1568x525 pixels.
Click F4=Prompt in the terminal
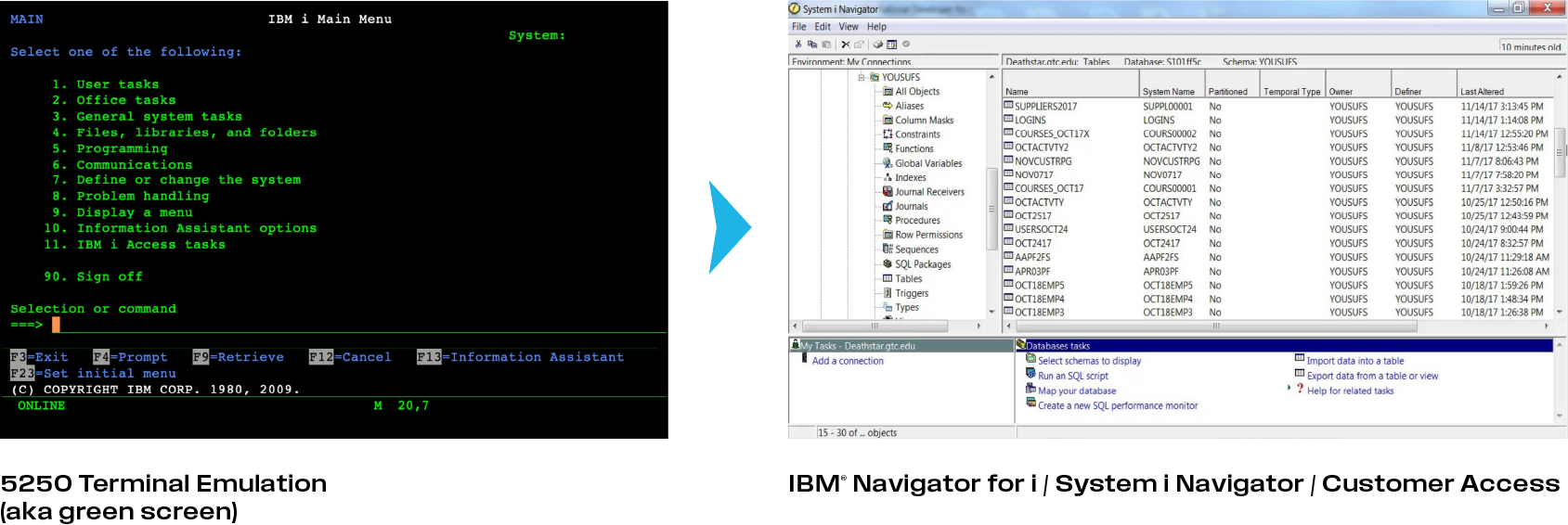(x=130, y=357)
